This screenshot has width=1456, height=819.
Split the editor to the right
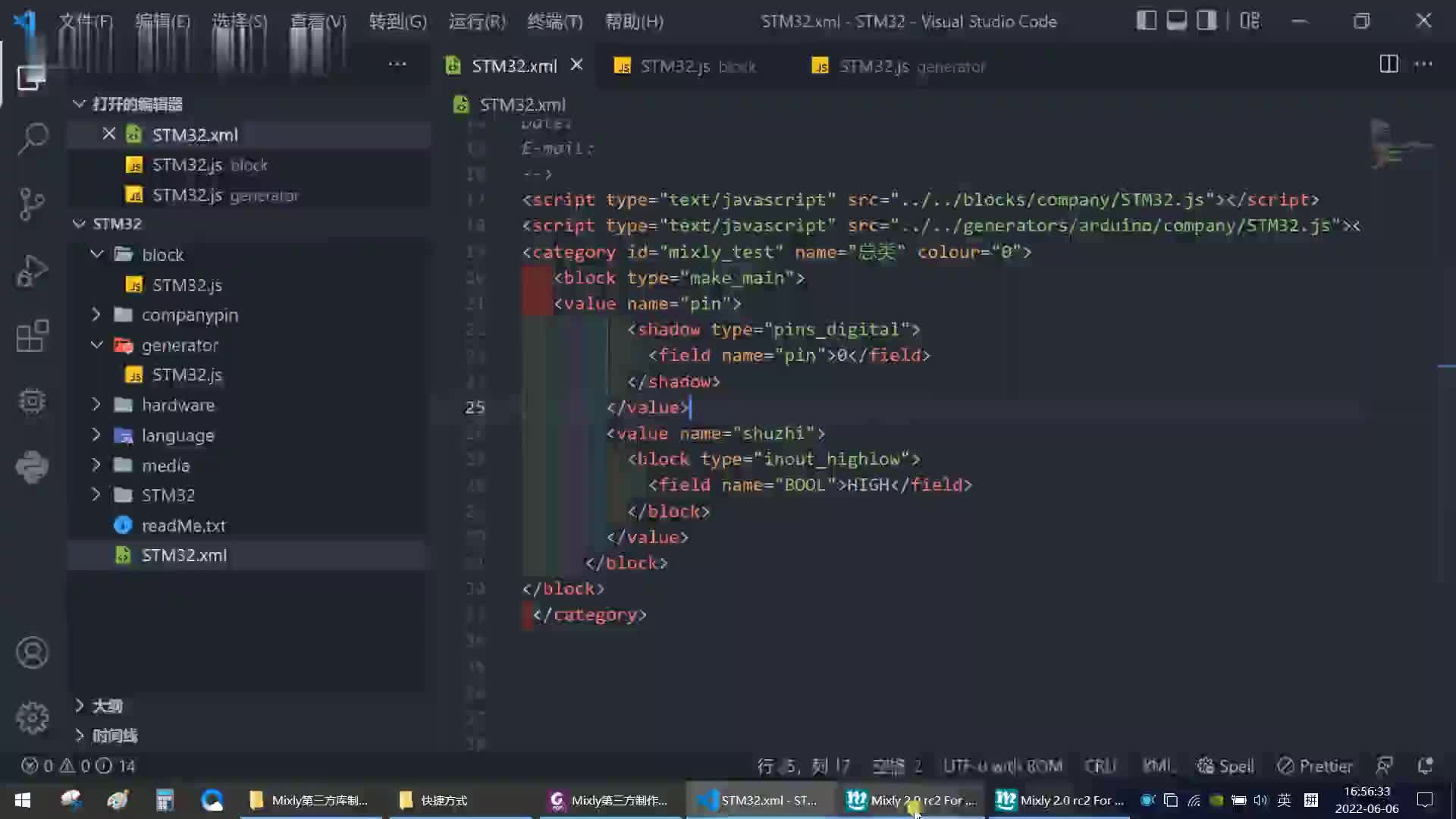coord(1389,64)
